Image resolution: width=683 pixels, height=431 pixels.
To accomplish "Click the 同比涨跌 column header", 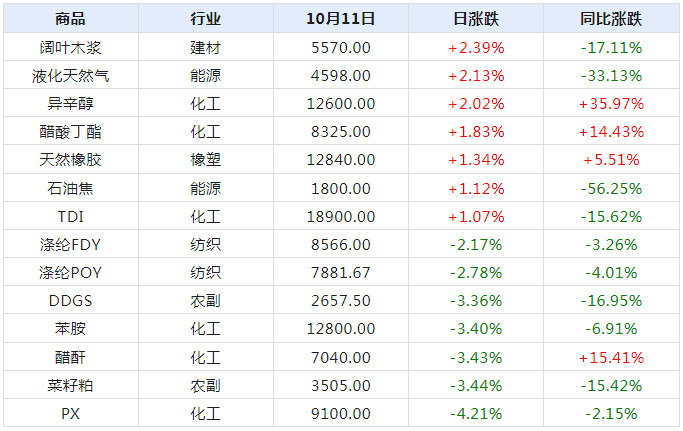I will pyautogui.click(x=612, y=18).
